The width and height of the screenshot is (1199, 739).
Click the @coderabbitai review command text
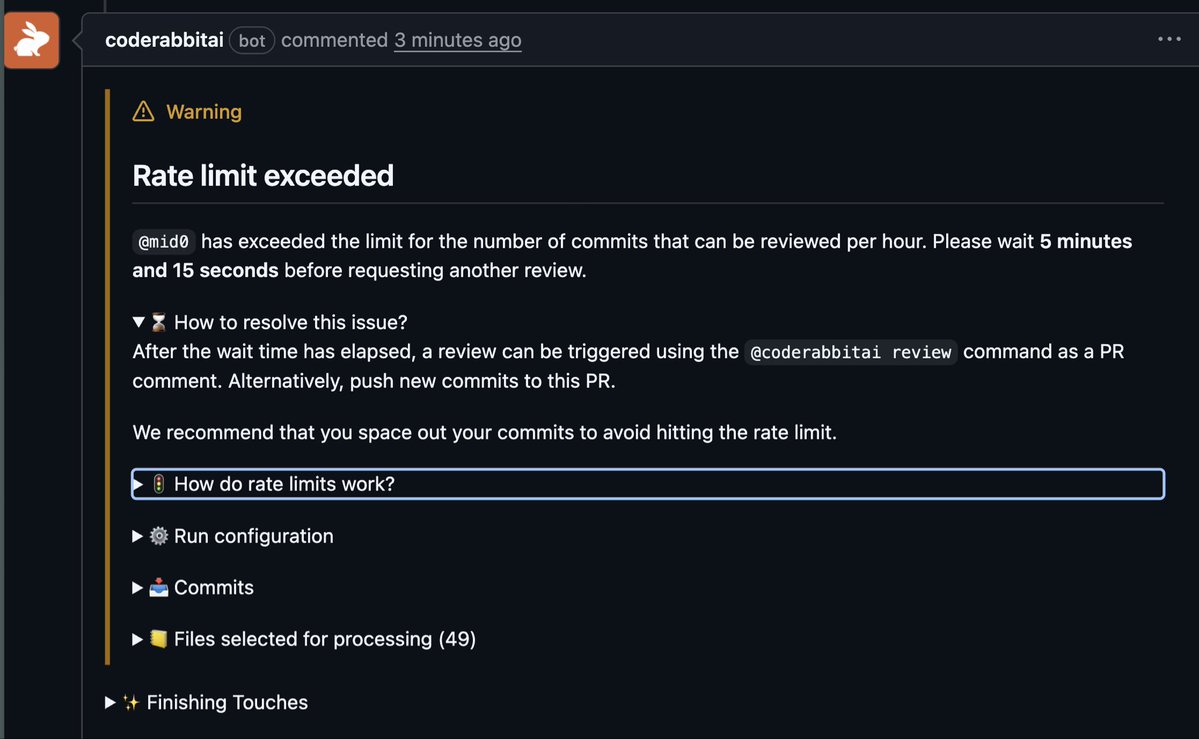(x=850, y=353)
